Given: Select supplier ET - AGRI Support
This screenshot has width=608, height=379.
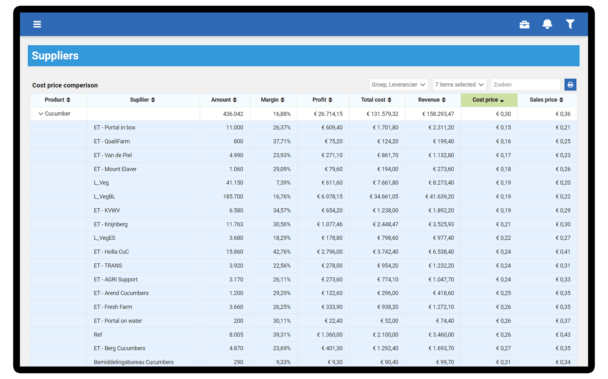Looking at the screenshot, I should pyautogui.click(x=116, y=279).
